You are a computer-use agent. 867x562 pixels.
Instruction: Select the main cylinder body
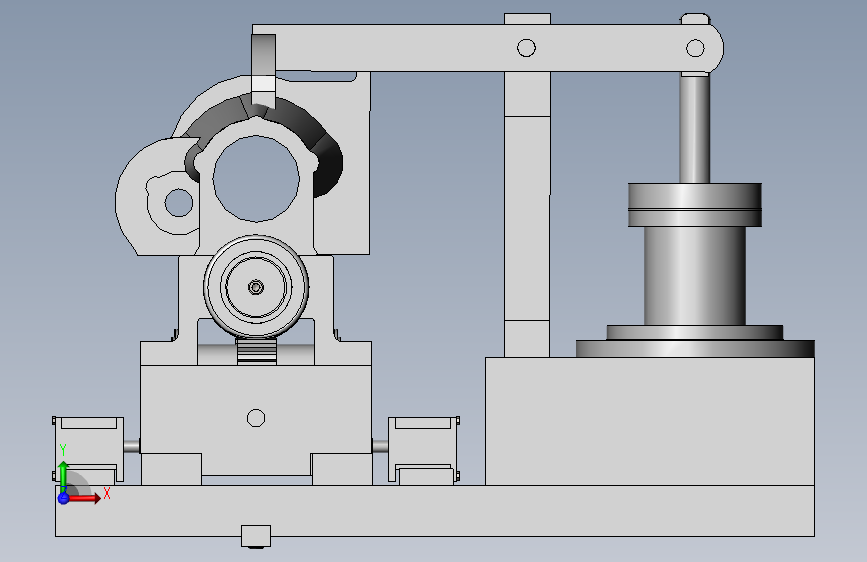[694, 276]
